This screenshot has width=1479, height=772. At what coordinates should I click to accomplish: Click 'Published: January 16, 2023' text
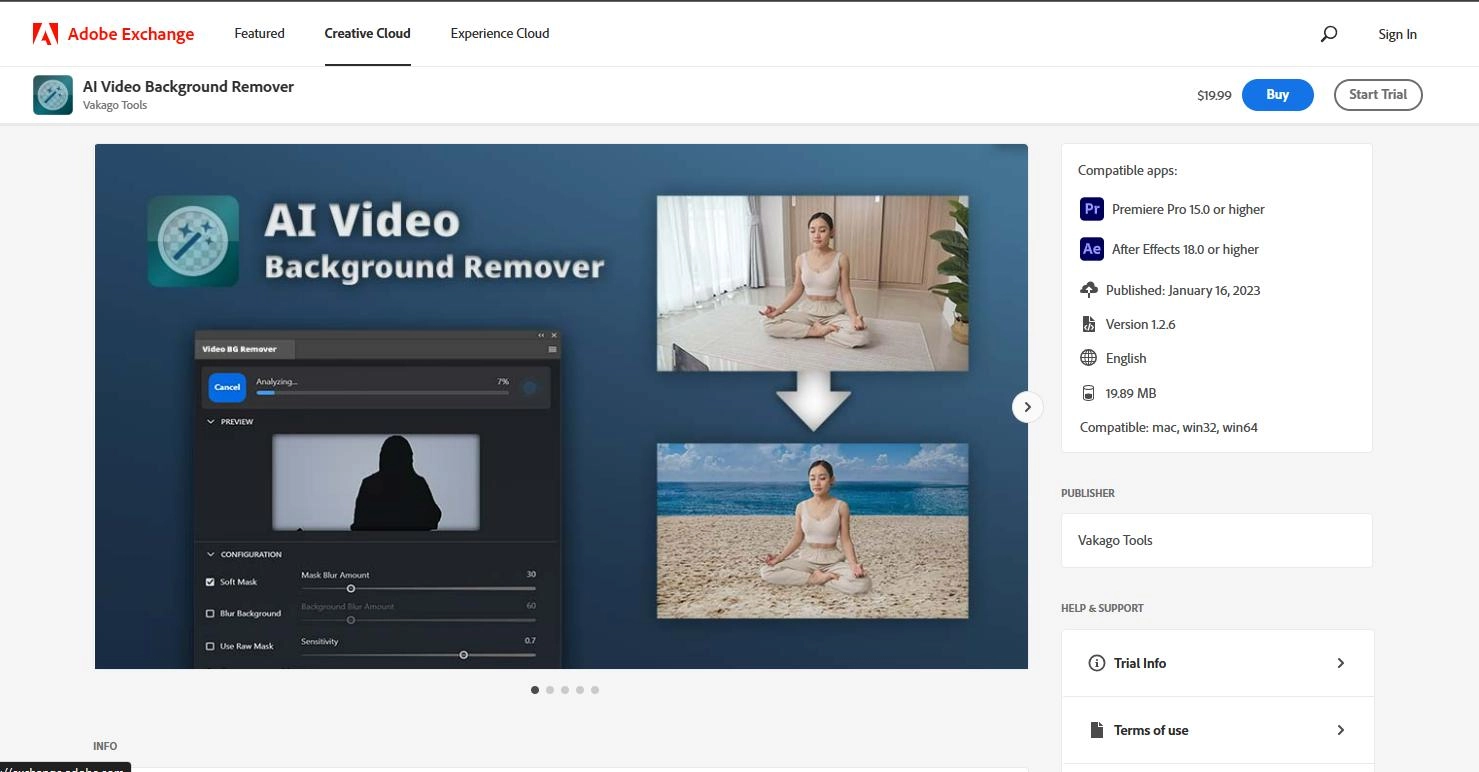[x=1183, y=290]
